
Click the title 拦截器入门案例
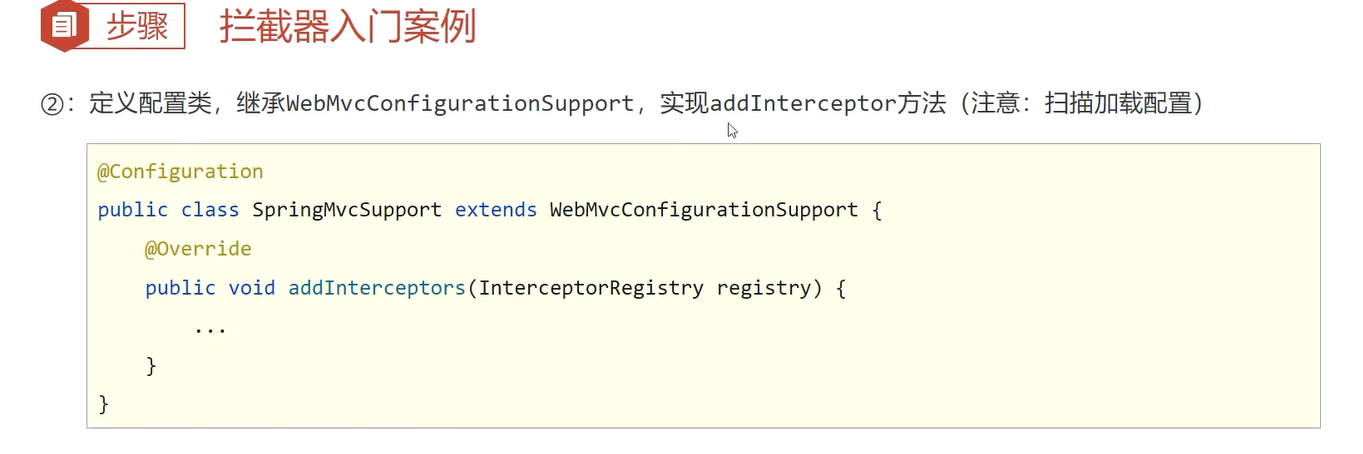point(347,26)
